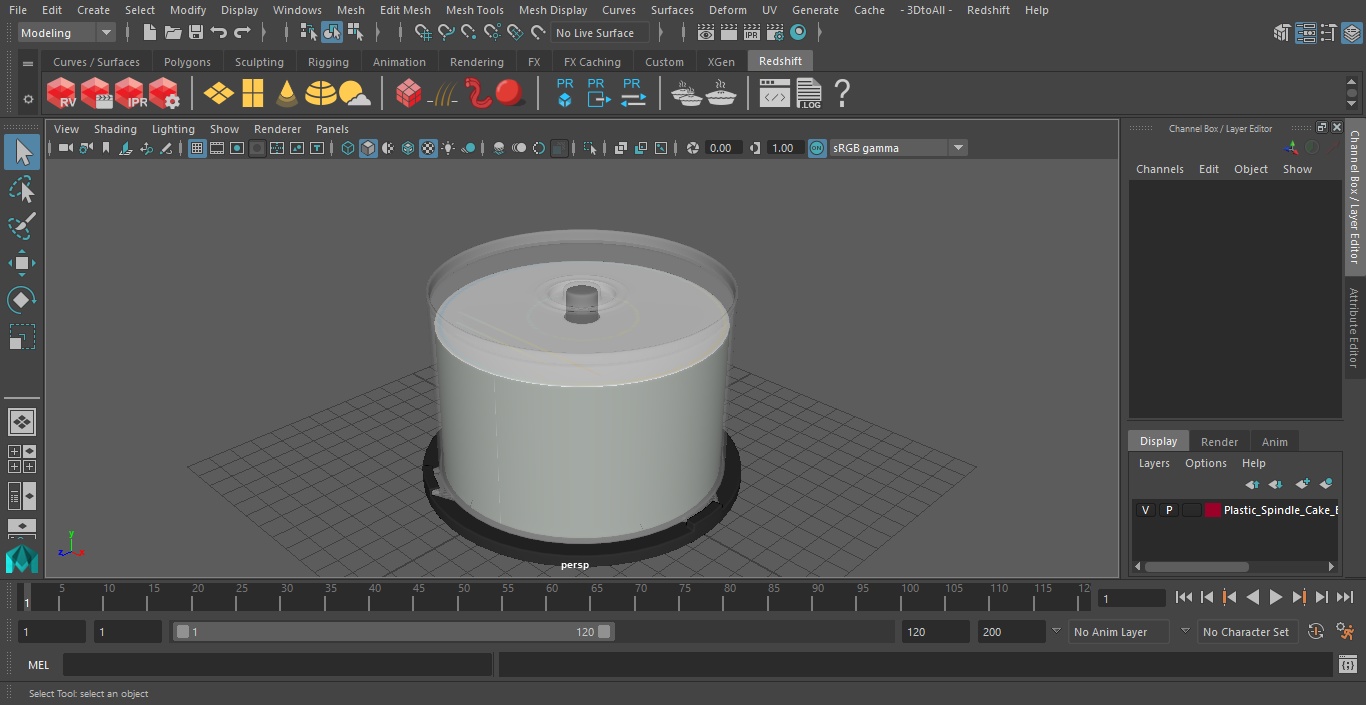Open the Mesh Tools menu
1366x705 pixels.
[x=474, y=10]
